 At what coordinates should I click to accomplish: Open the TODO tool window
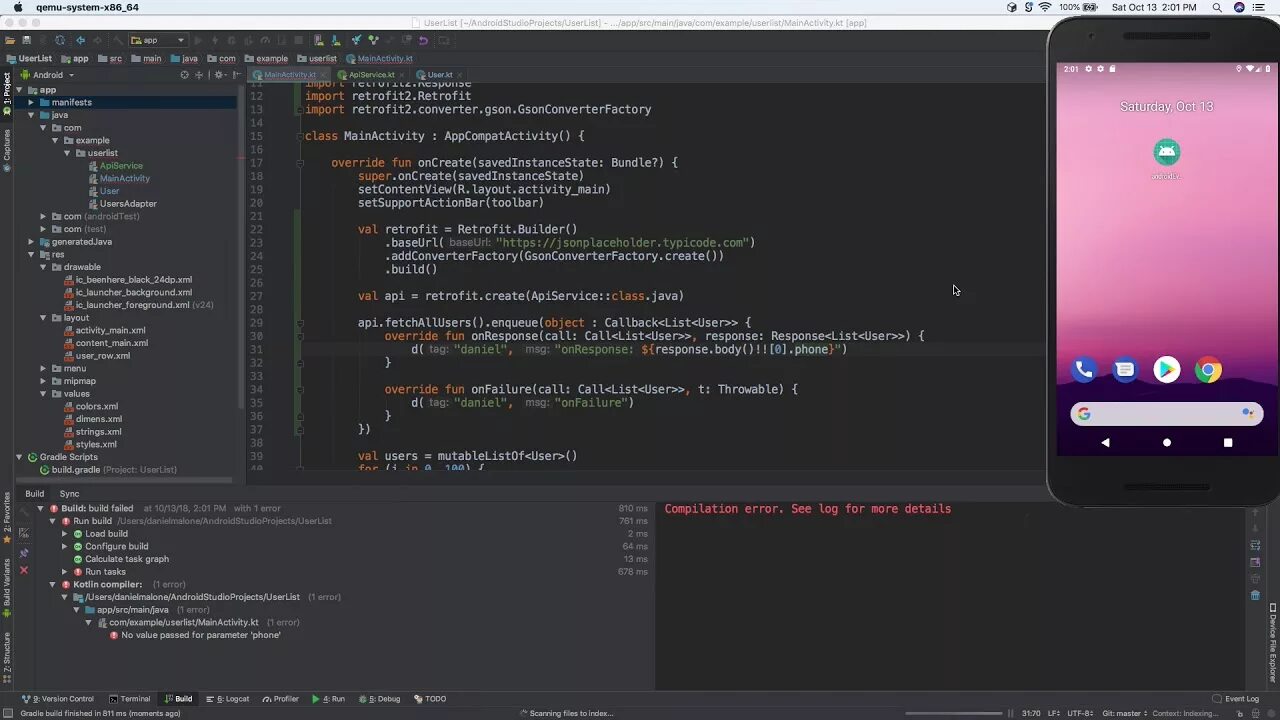[x=430, y=699]
